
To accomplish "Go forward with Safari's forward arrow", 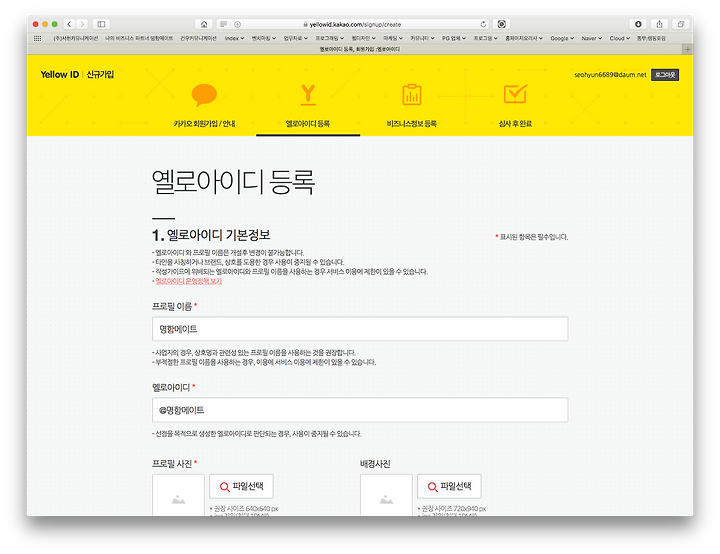I will point(82,24).
